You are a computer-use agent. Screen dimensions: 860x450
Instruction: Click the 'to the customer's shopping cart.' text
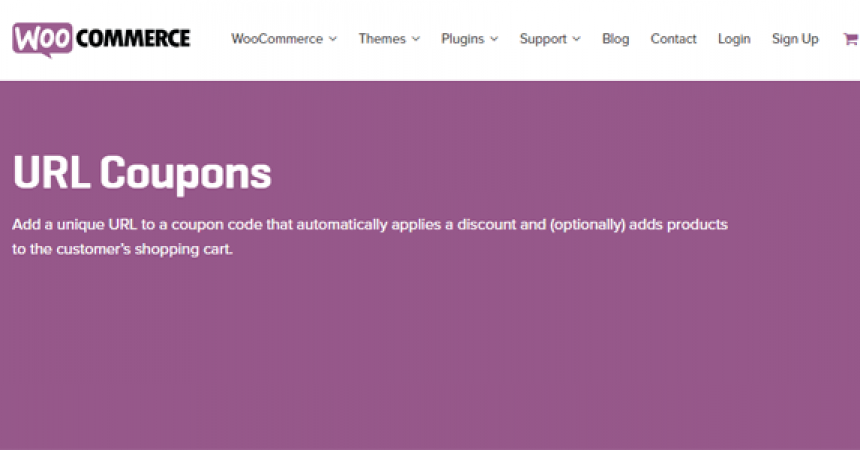[122, 249]
